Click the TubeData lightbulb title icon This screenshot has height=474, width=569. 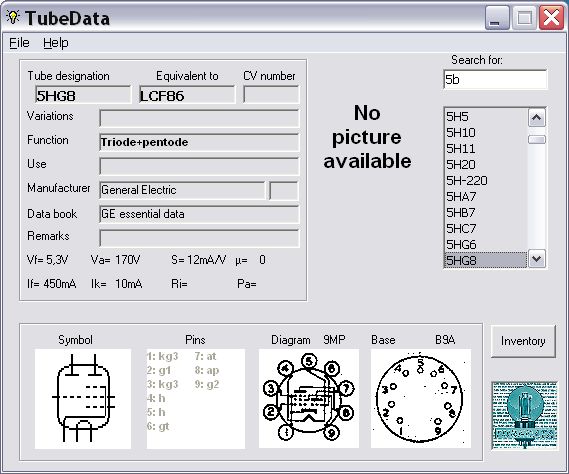[x=13, y=17]
